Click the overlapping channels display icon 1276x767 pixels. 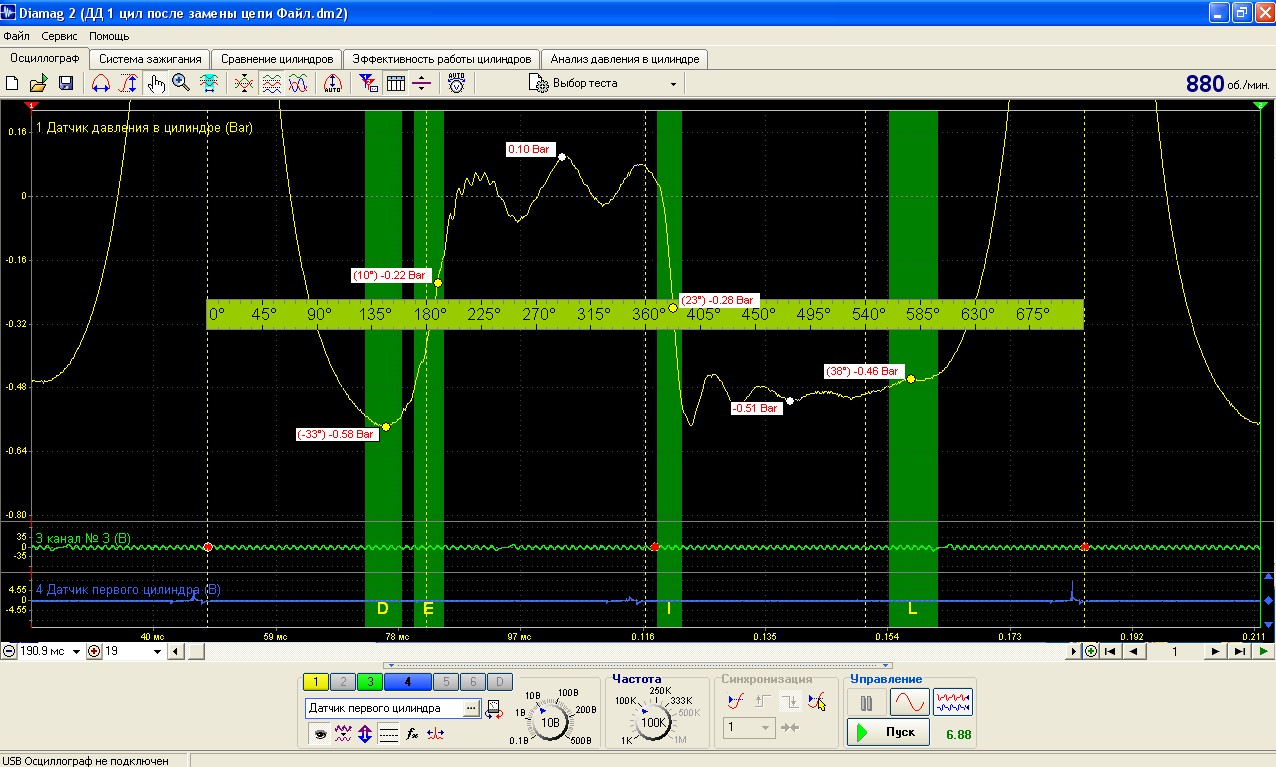coord(244,84)
